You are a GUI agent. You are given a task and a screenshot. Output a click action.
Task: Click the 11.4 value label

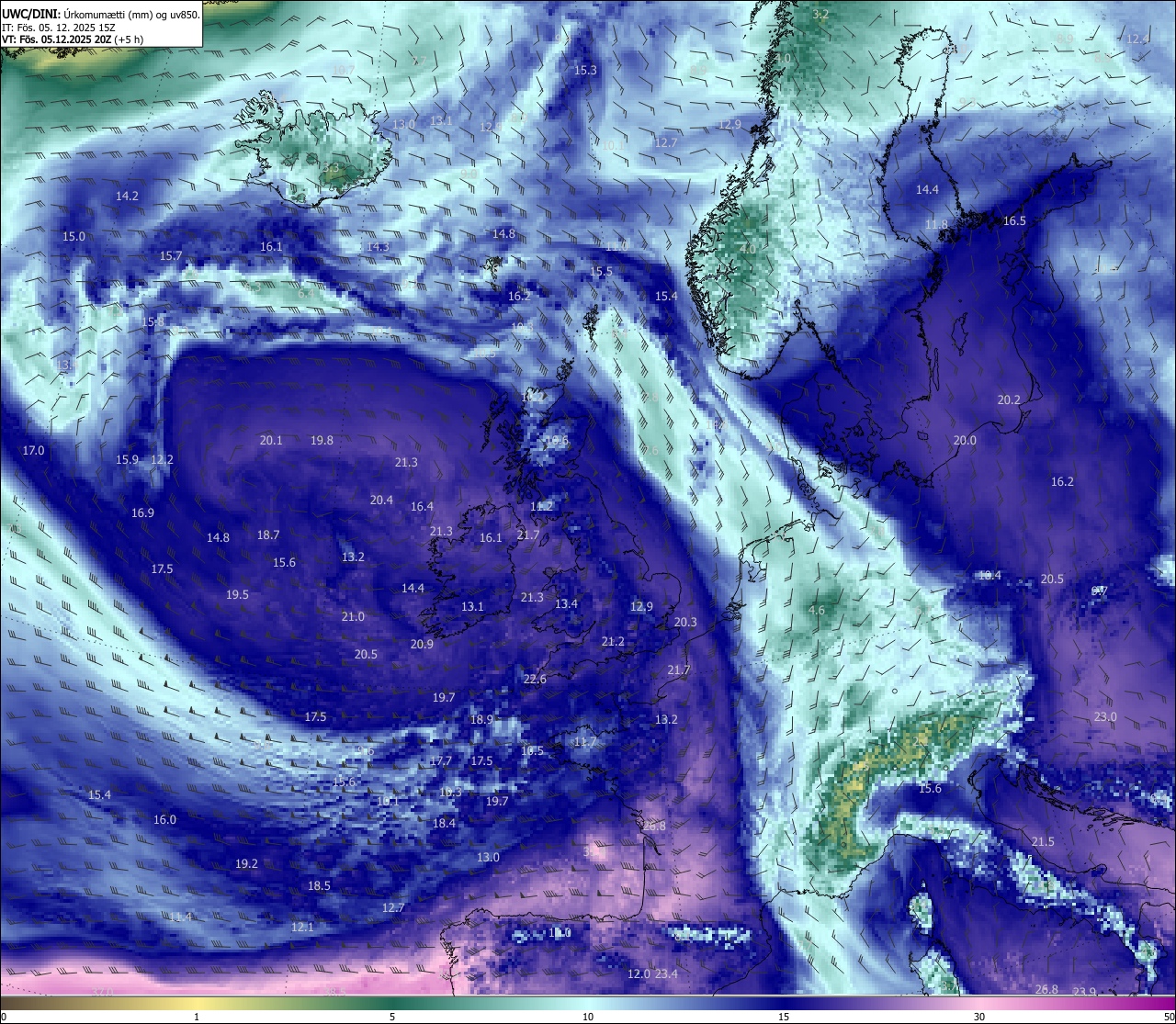click(x=180, y=917)
